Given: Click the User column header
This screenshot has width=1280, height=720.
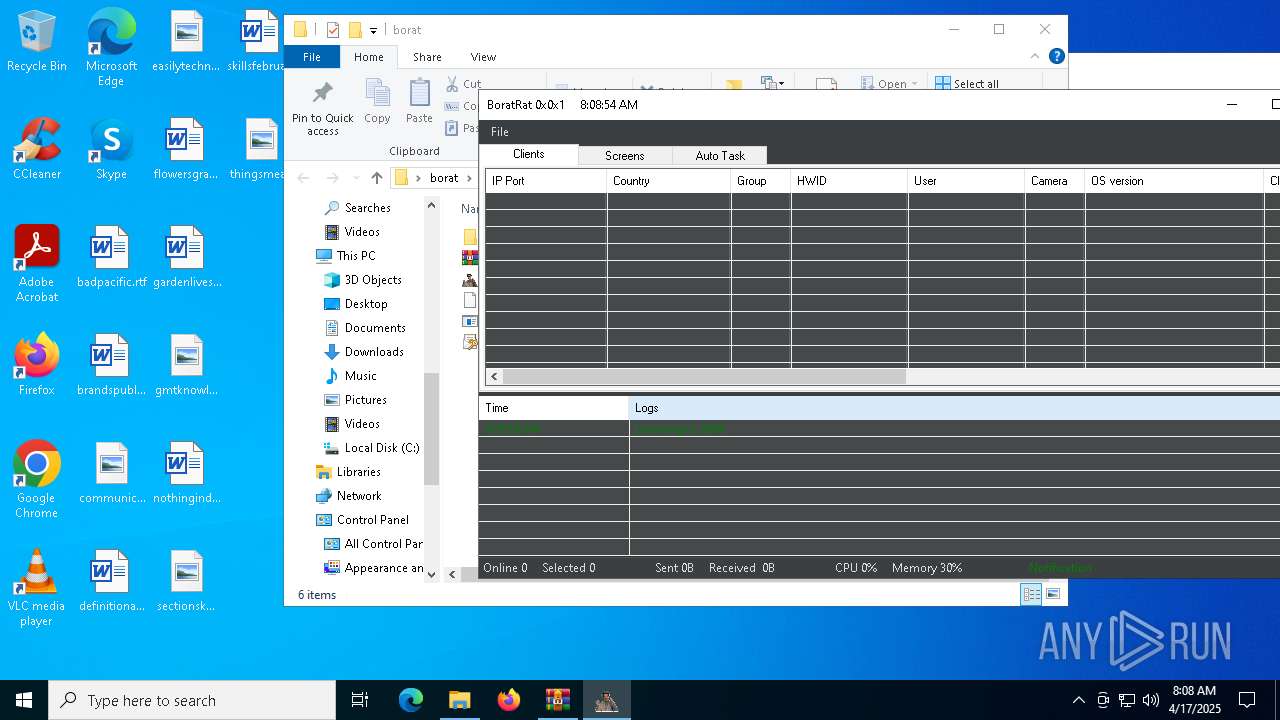Looking at the screenshot, I should tap(967, 181).
